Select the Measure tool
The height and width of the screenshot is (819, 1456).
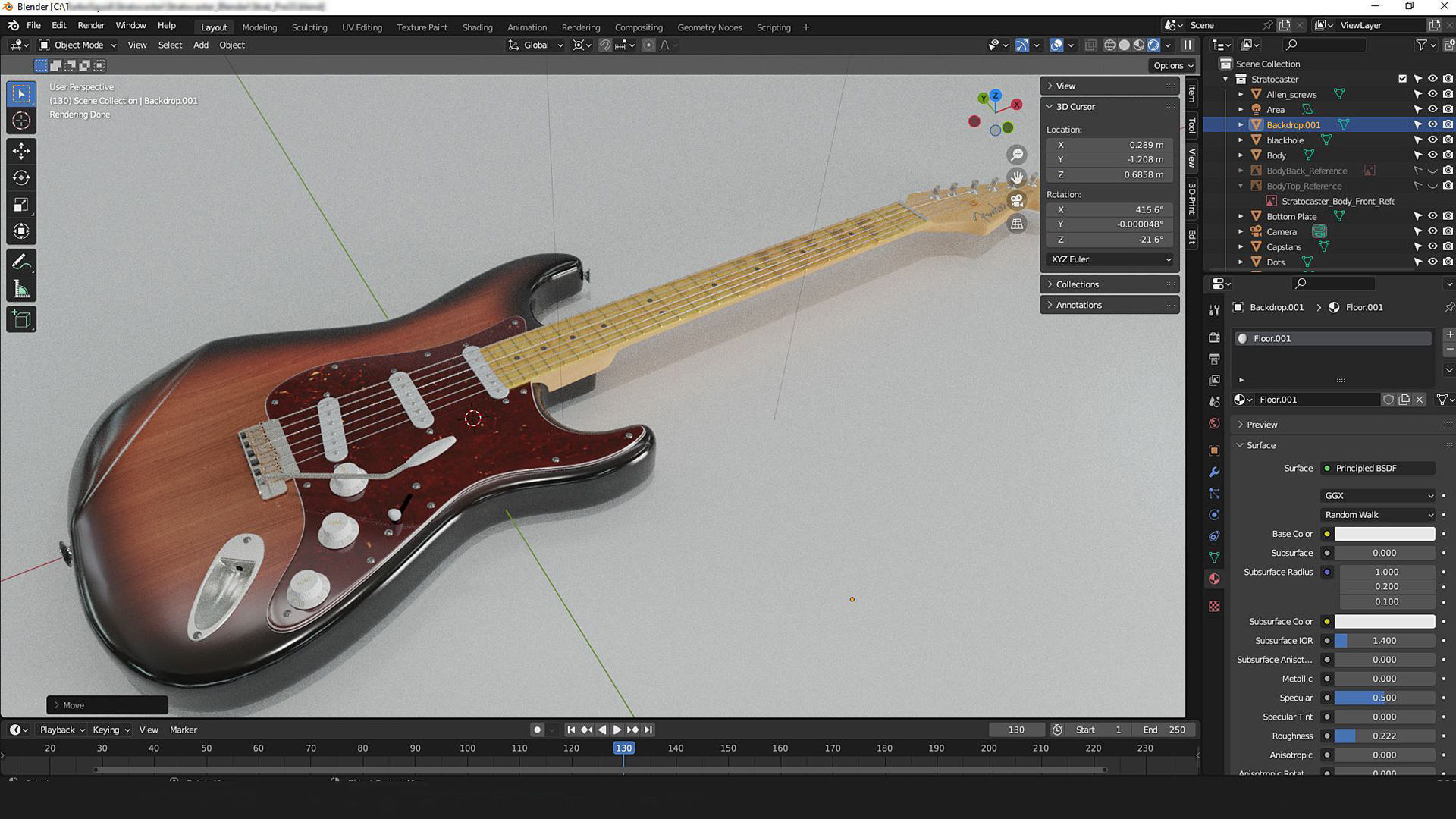(21, 289)
